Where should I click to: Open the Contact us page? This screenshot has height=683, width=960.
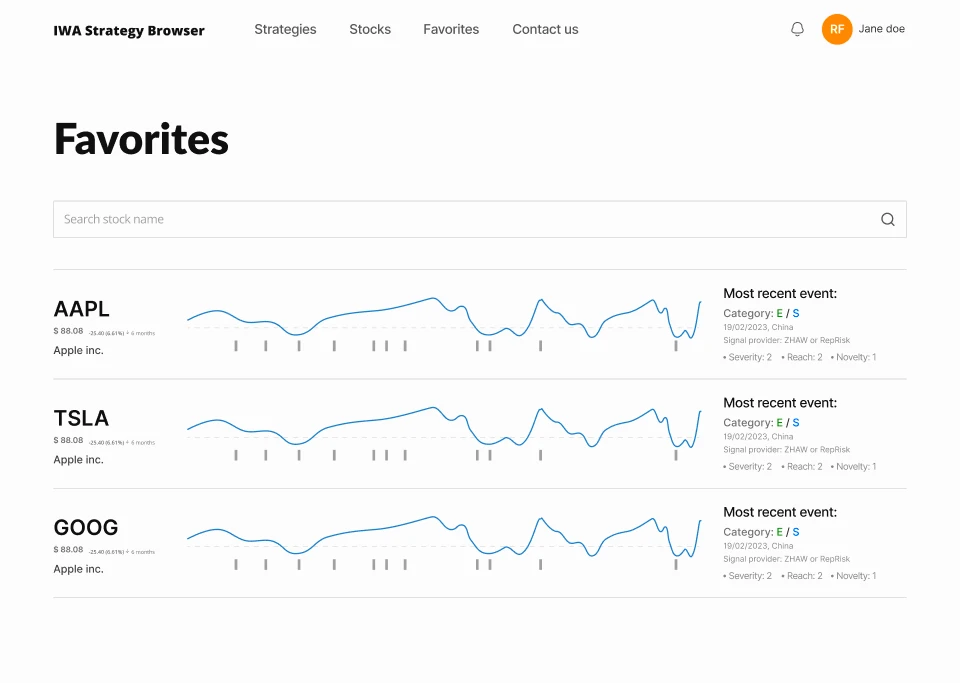coord(545,29)
